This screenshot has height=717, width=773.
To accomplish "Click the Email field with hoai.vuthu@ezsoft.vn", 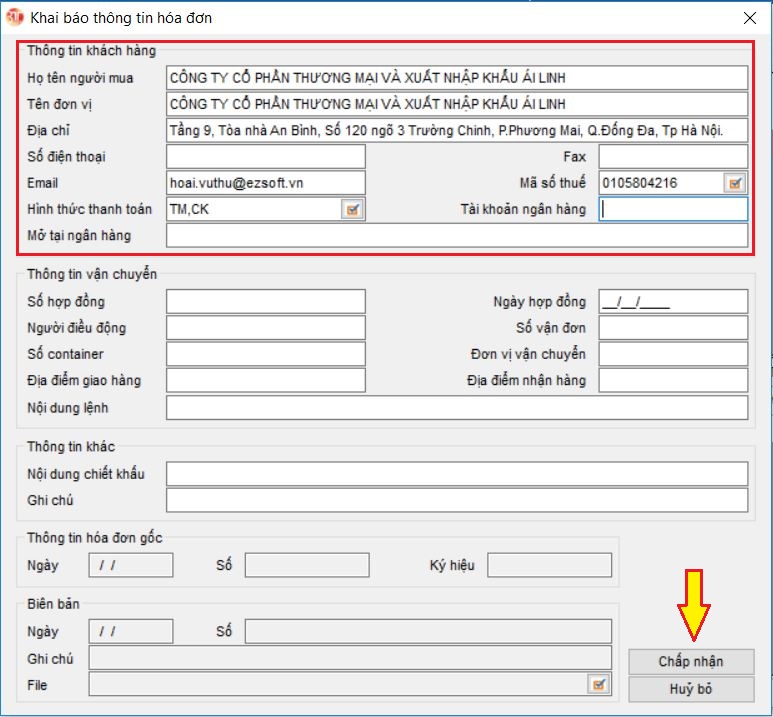I will click(x=266, y=183).
